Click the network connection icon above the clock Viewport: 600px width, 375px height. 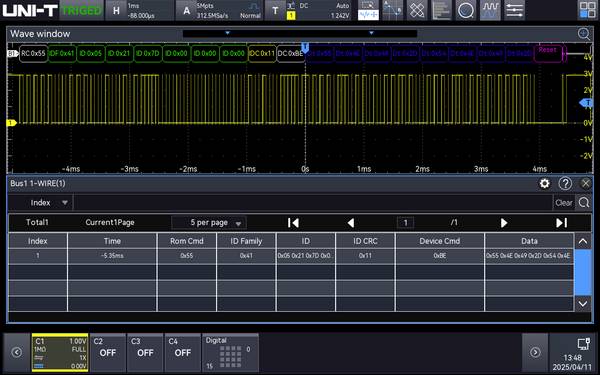pyautogui.click(x=584, y=344)
